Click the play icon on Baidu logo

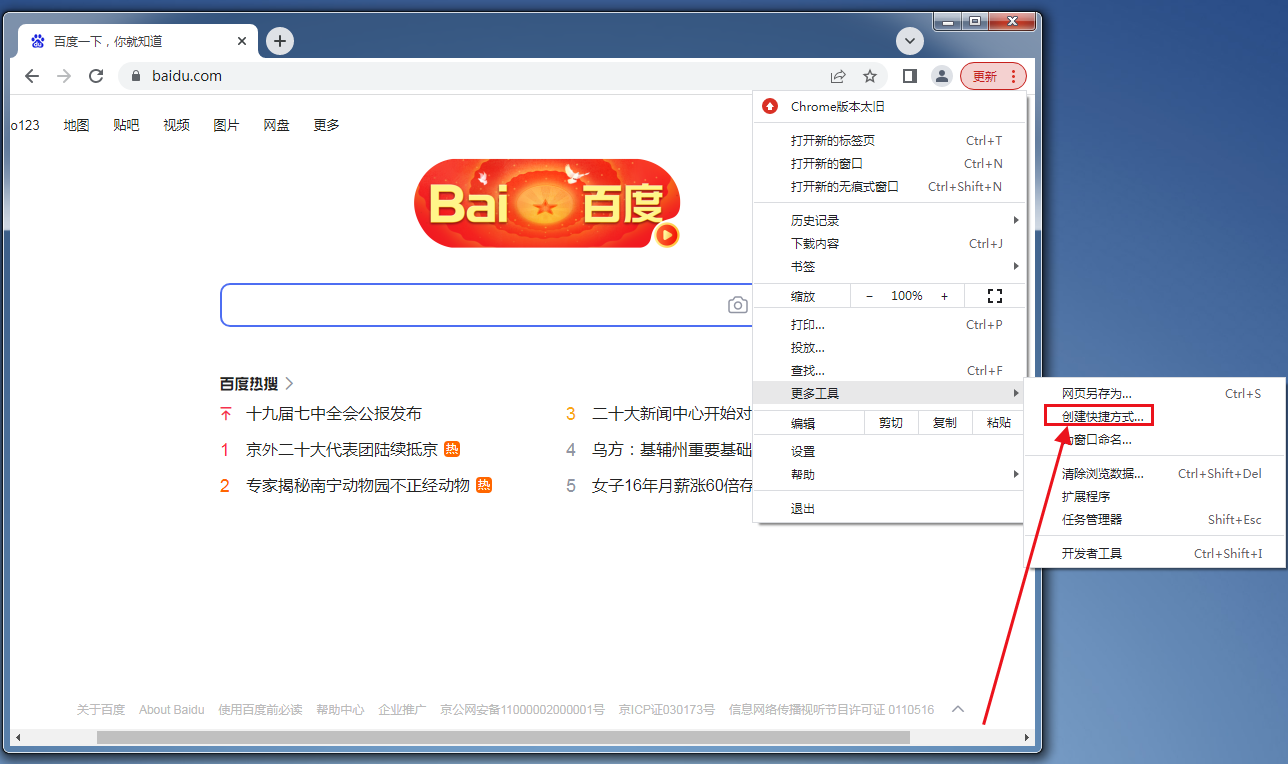coord(667,235)
